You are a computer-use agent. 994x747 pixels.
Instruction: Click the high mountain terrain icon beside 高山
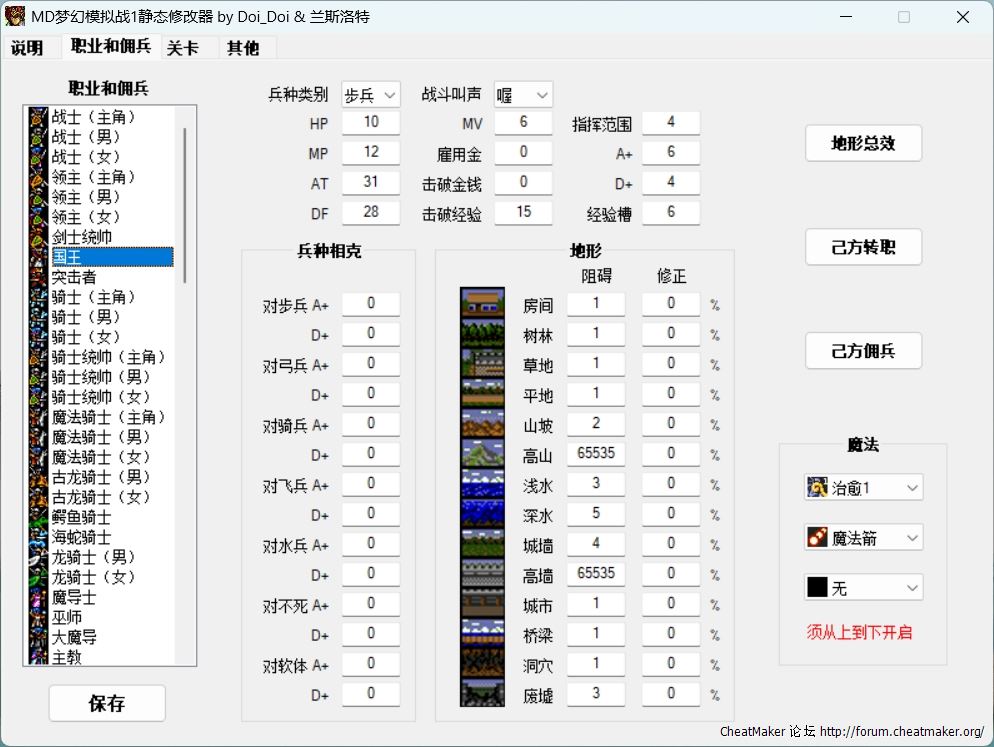482,454
